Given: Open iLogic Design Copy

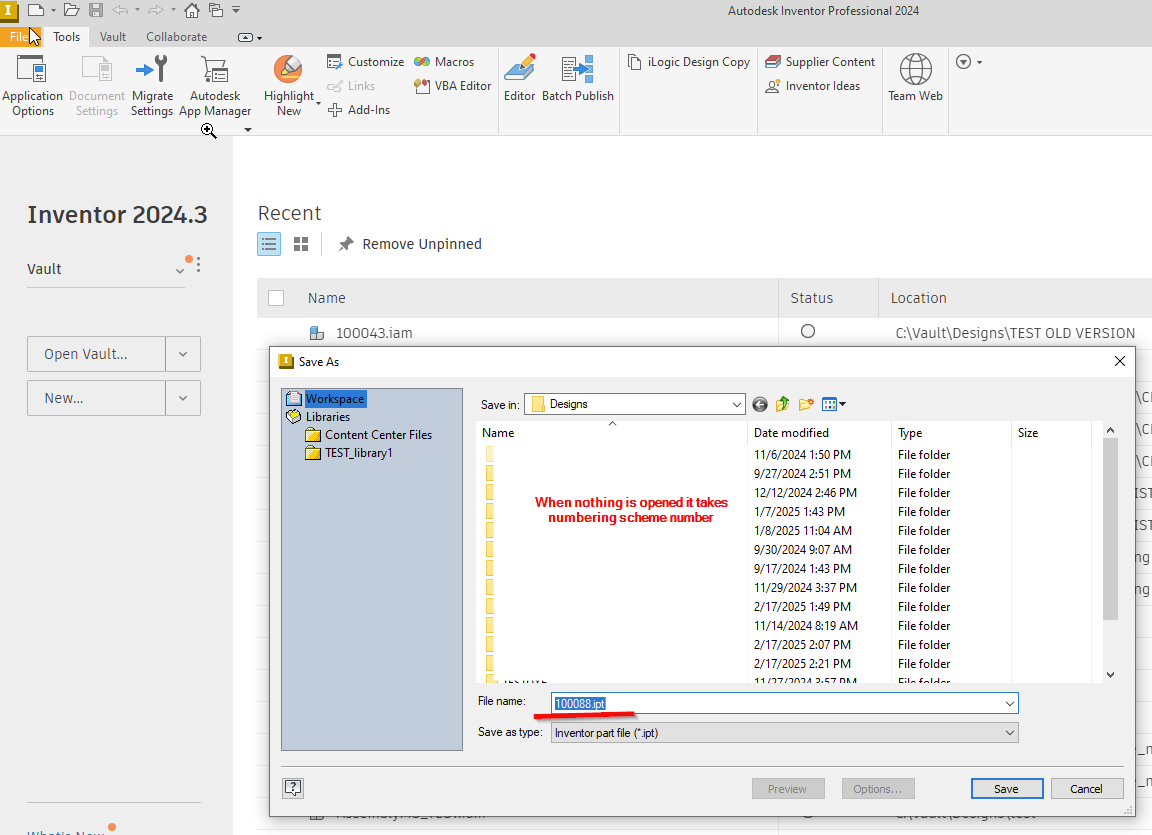Looking at the screenshot, I should click(688, 61).
